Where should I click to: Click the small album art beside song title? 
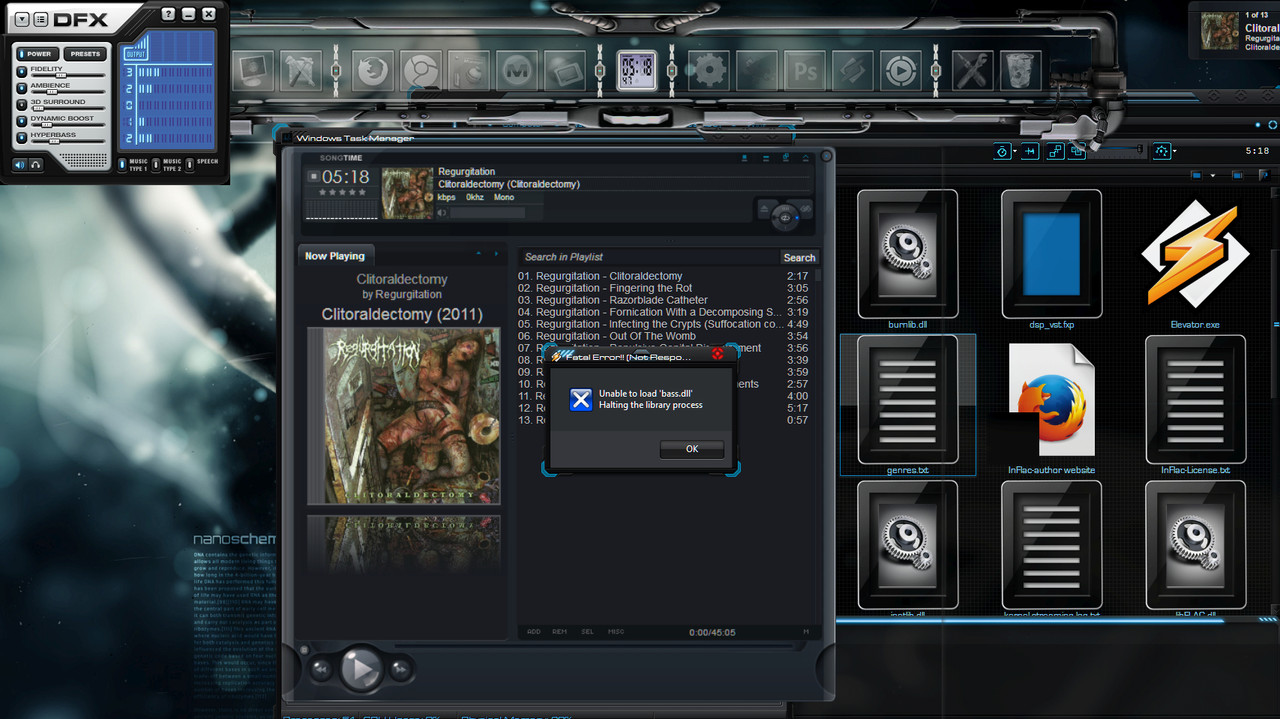pyautogui.click(x=408, y=193)
